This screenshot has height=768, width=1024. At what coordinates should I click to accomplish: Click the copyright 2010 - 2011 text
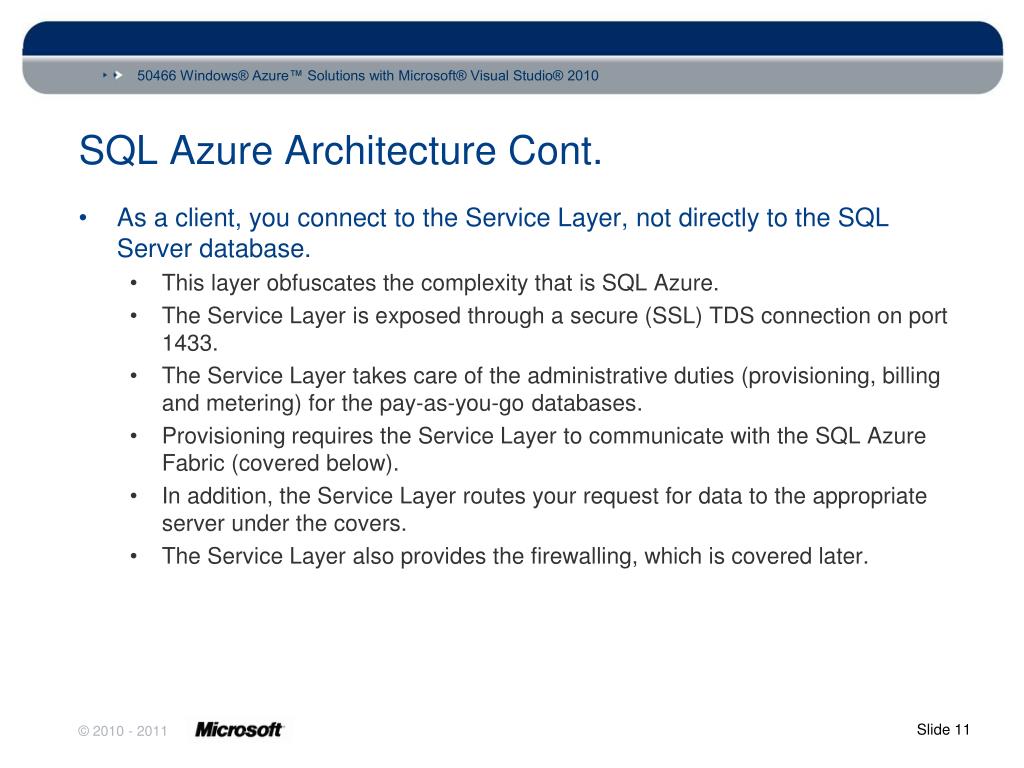pyautogui.click(x=123, y=731)
